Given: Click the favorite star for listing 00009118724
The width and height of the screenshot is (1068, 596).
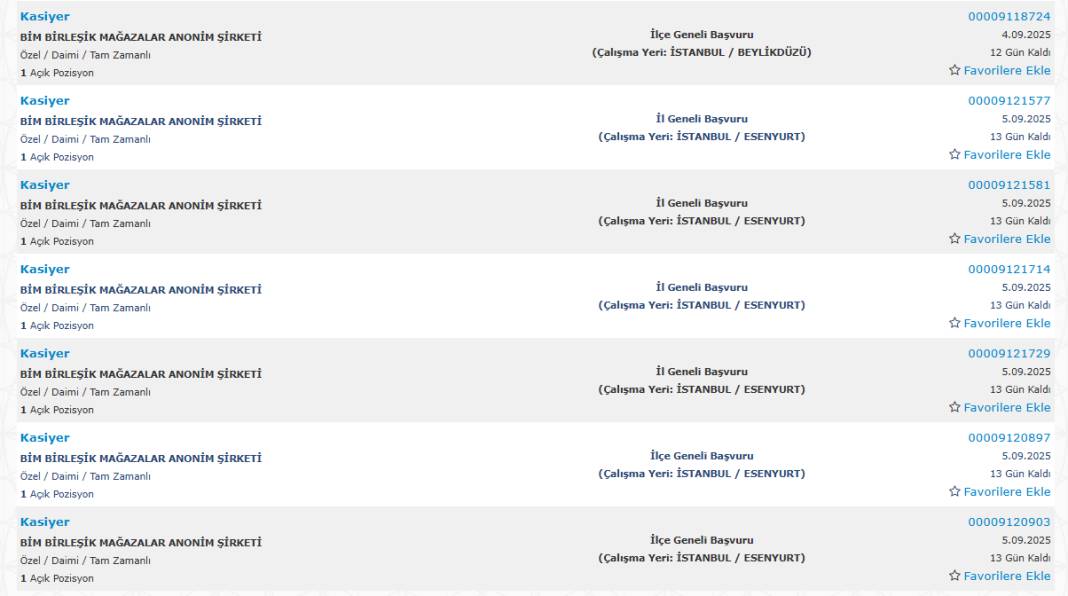Looking at the screenshot, I should tap(954, 71).
